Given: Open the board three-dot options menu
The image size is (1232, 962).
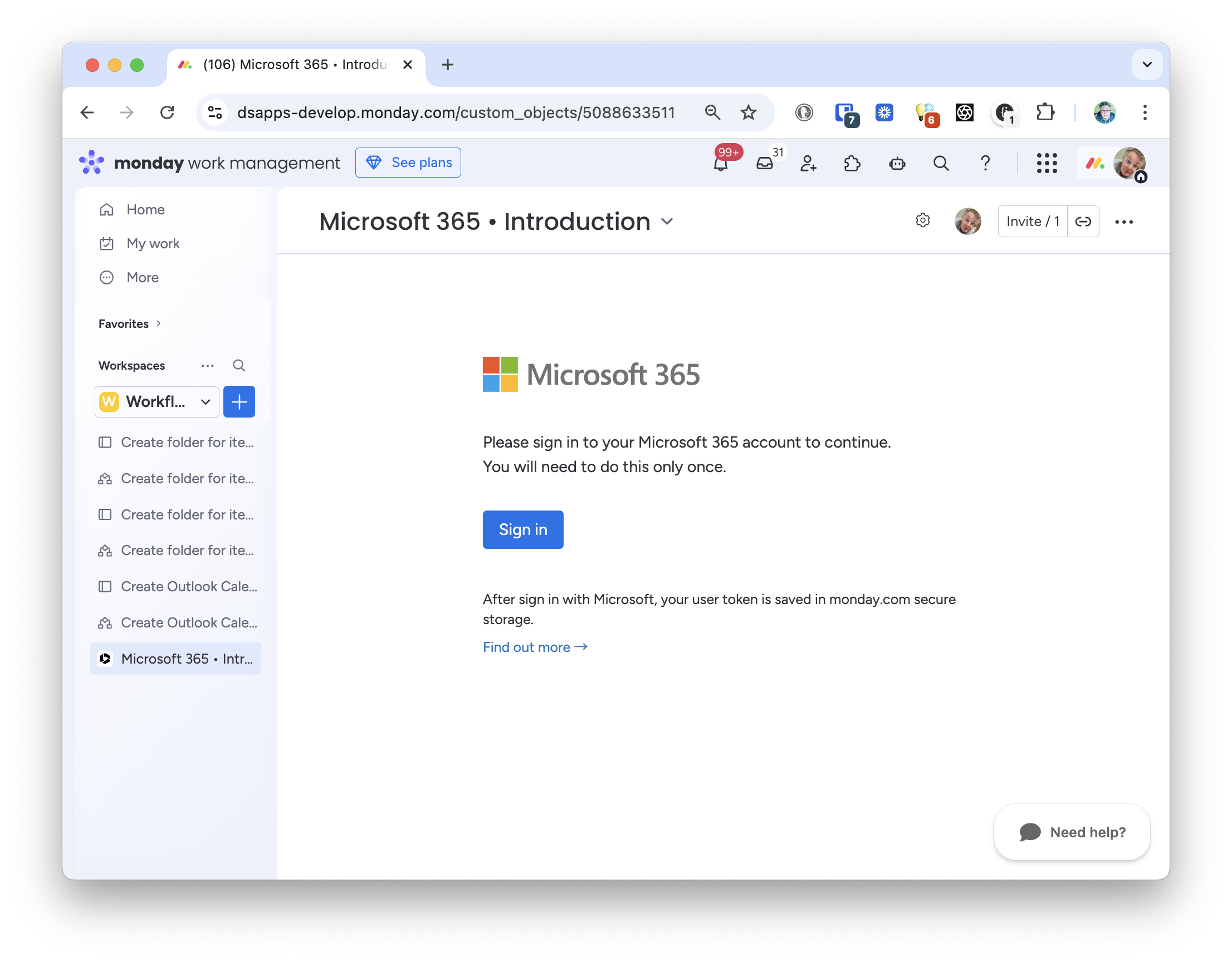Looking at the screenshot, I should pos(1125,221).
